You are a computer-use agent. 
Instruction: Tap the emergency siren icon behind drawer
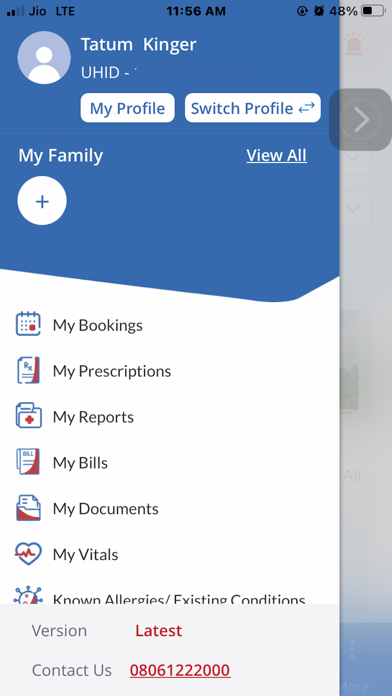354,44
